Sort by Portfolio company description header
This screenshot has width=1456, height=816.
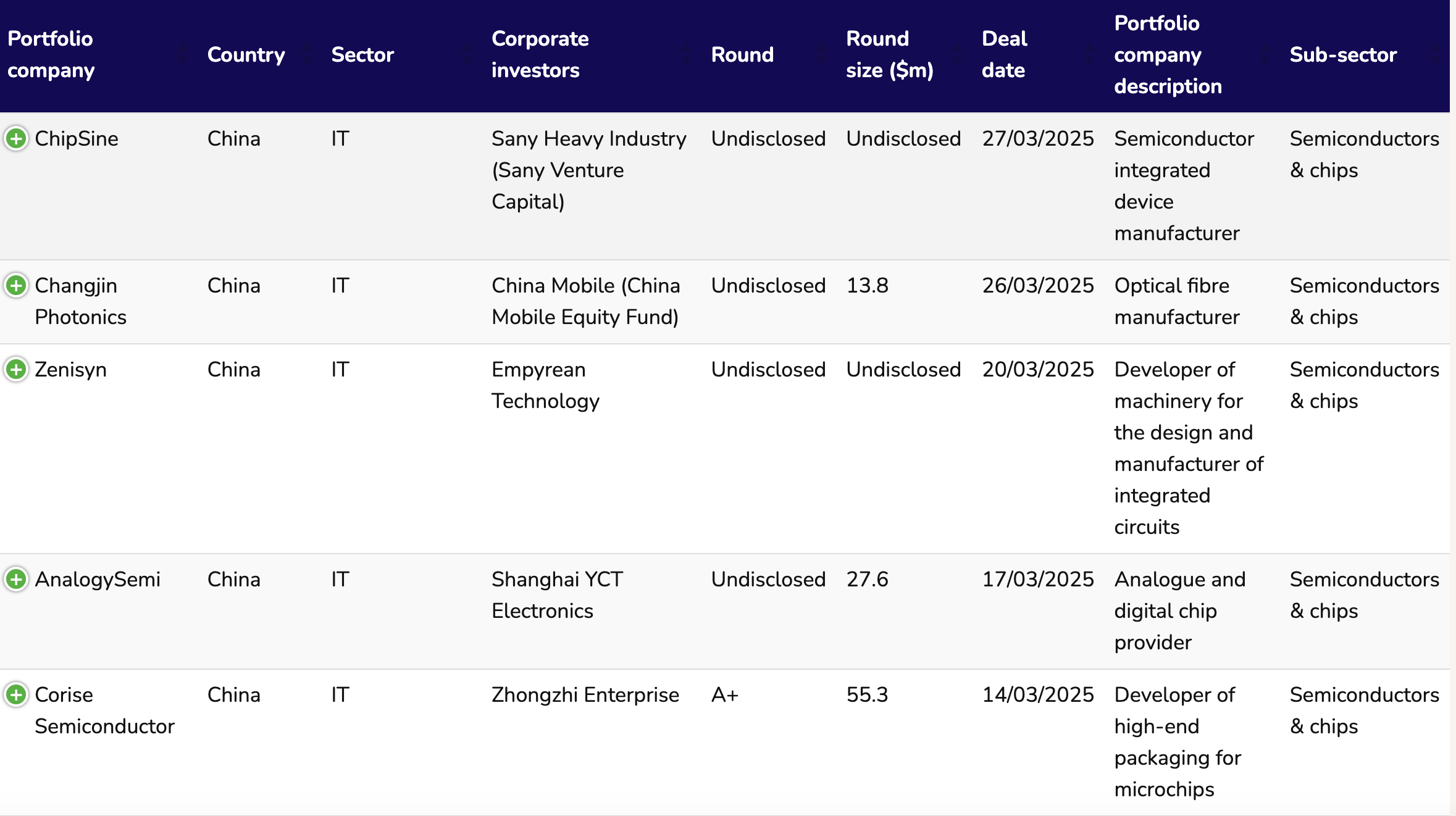tap(1265, 54)
